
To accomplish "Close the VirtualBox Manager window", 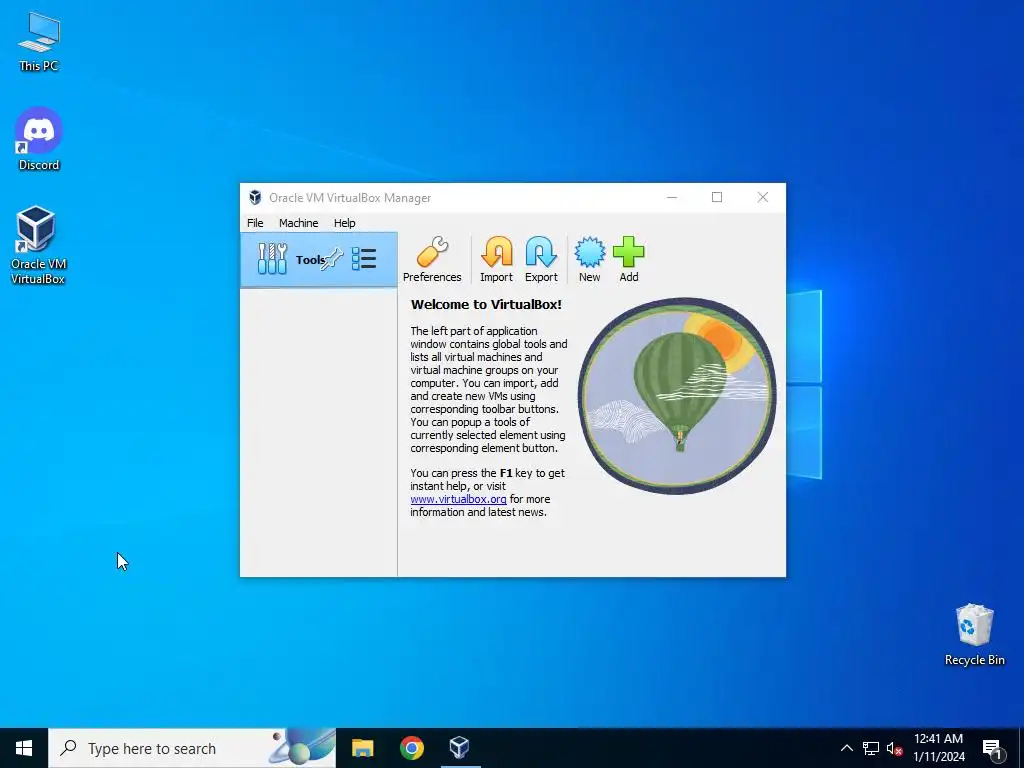I will tap(762, 197).
